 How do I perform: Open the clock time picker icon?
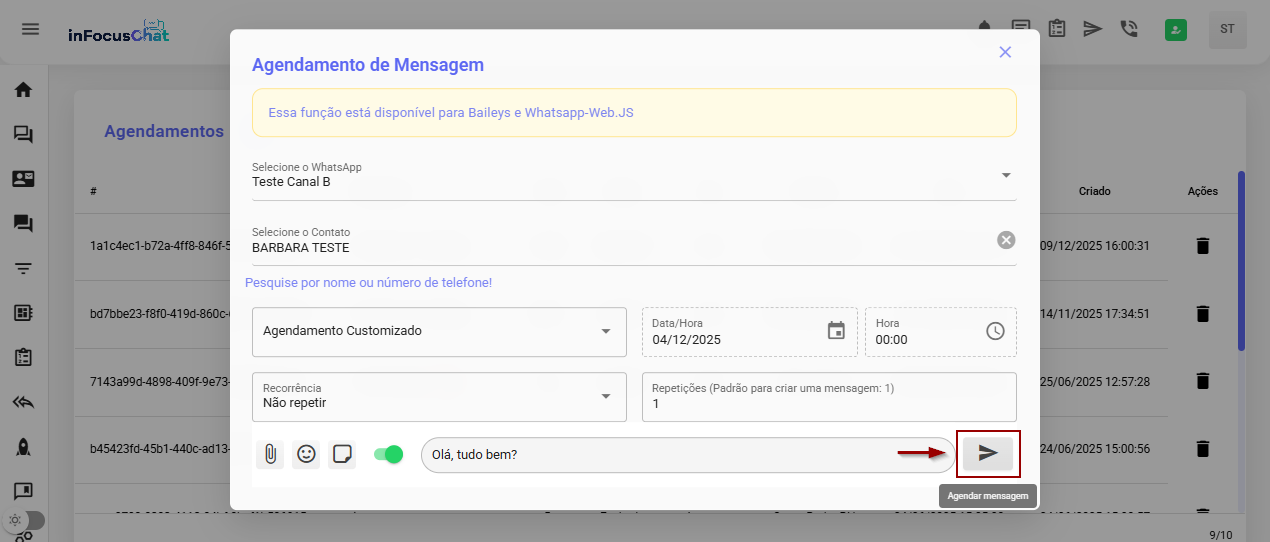coord(995,331)
